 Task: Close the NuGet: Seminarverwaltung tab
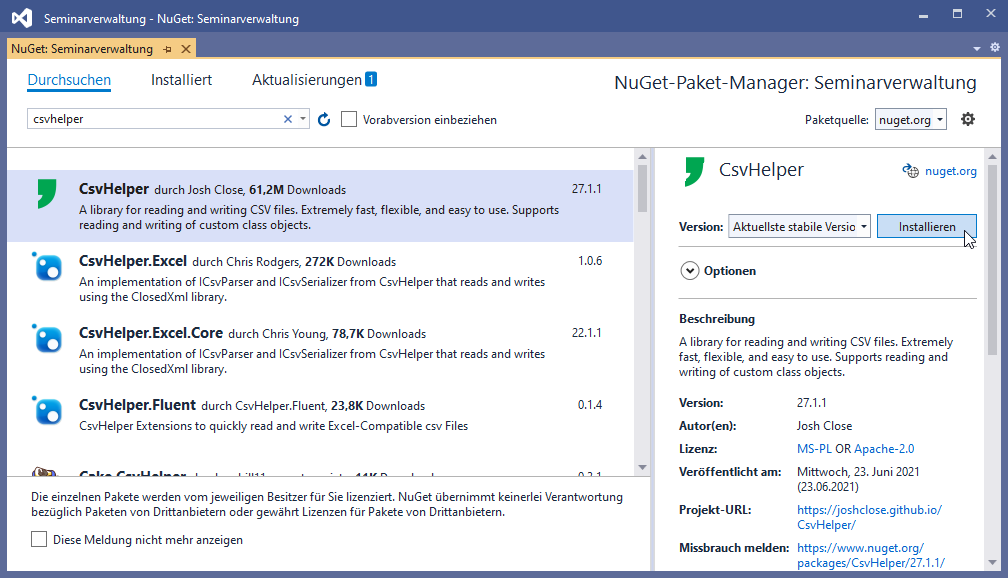point(185,49)
